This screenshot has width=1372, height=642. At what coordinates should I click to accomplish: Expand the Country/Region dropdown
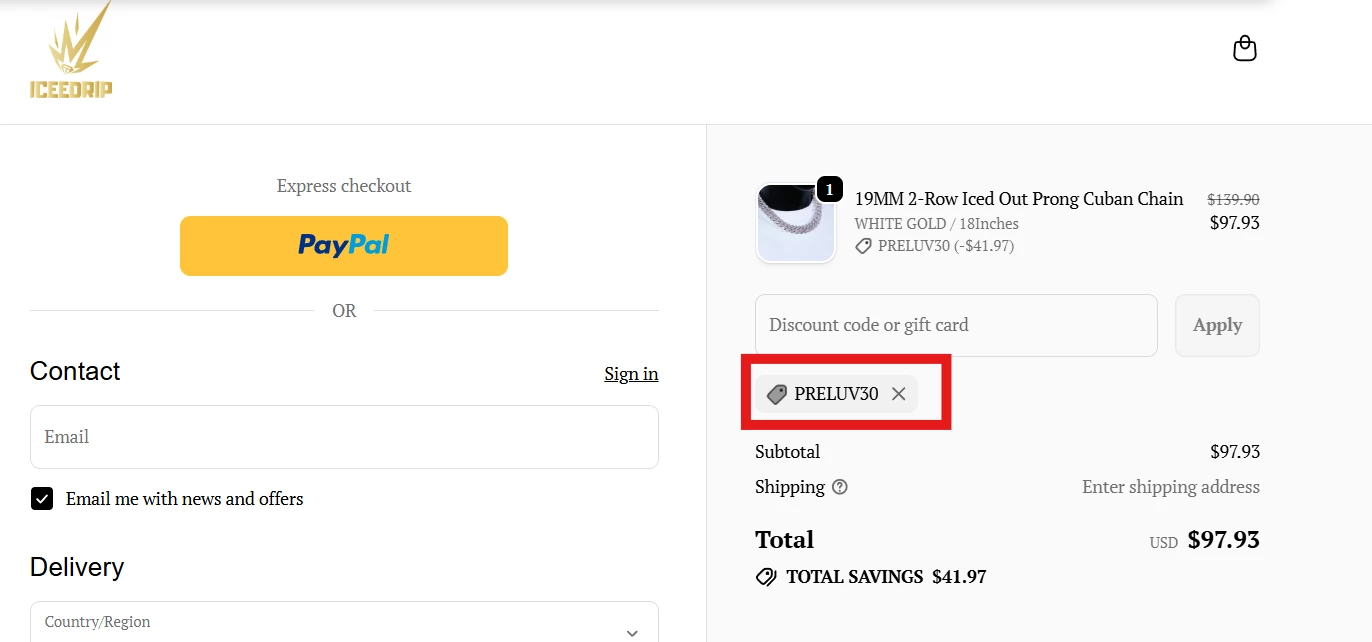click(x=344, y=624)
